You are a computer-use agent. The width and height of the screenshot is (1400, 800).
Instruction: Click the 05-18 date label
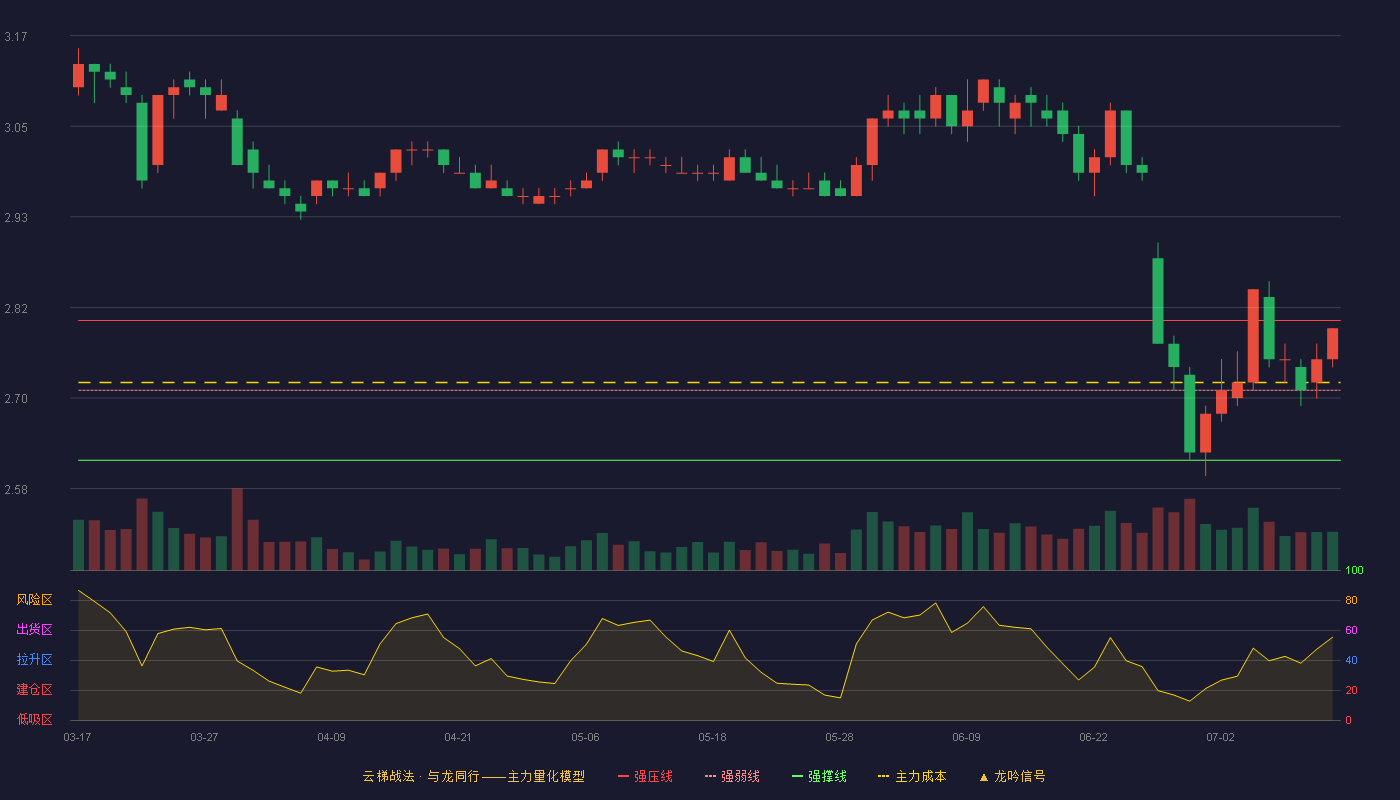[712, 737]
